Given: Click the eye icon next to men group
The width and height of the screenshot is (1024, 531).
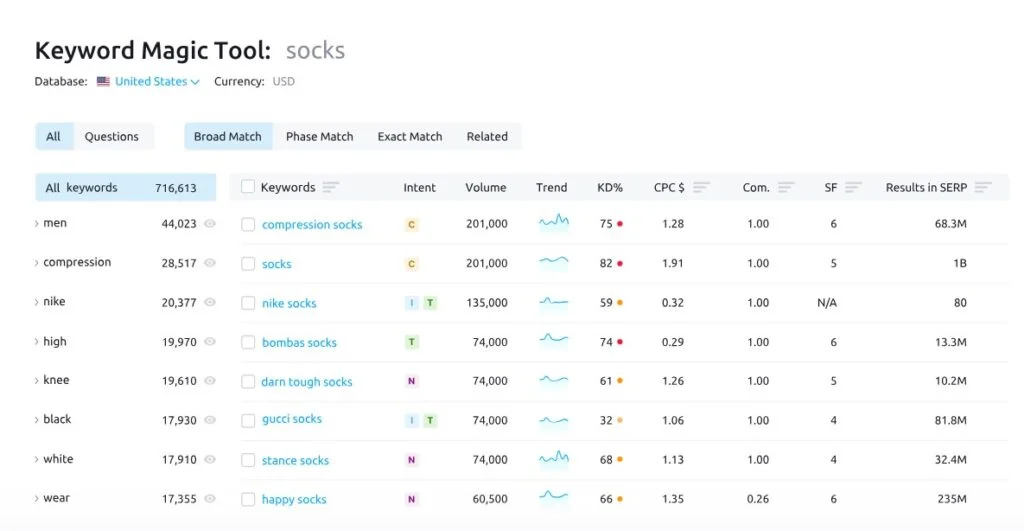Looking at the screenshot, I should click(210, 223).
